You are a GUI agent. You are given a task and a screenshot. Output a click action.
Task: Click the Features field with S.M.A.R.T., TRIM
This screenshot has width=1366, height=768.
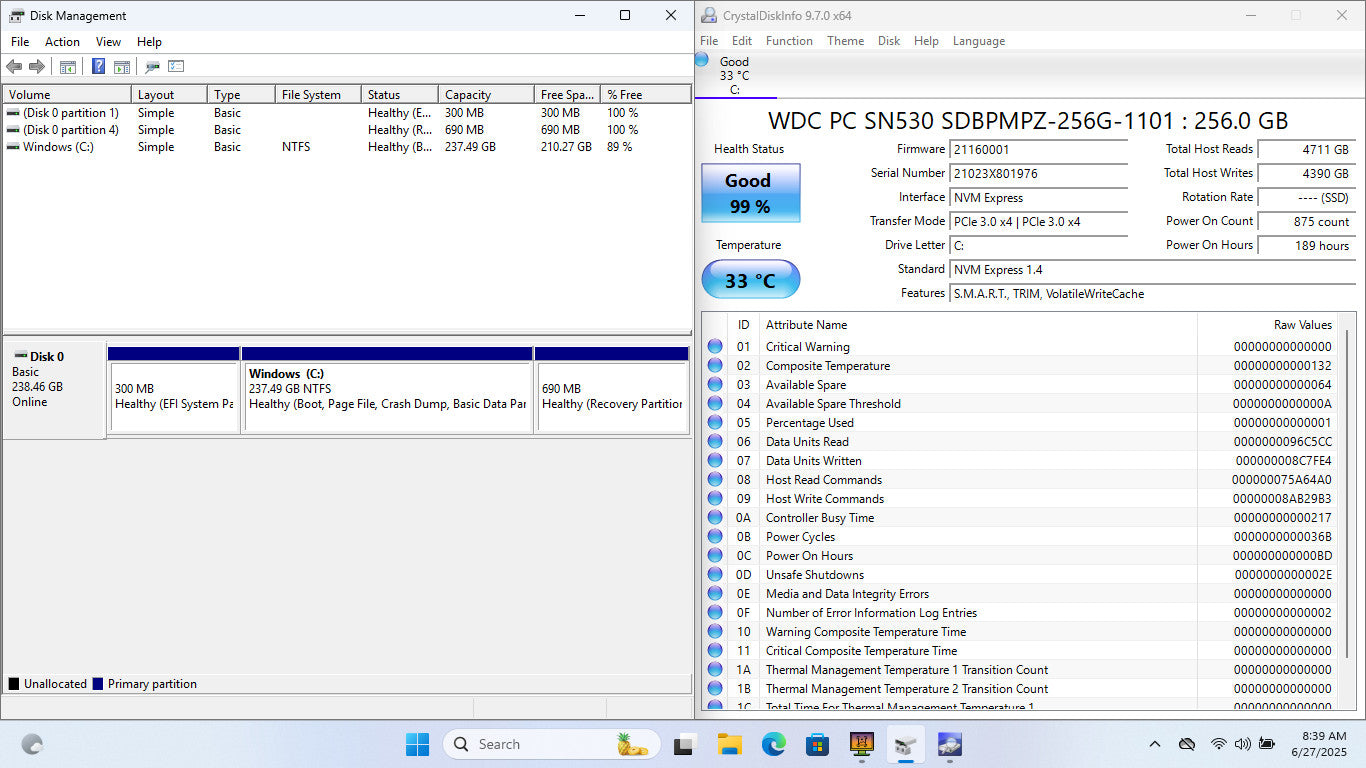1151,294
